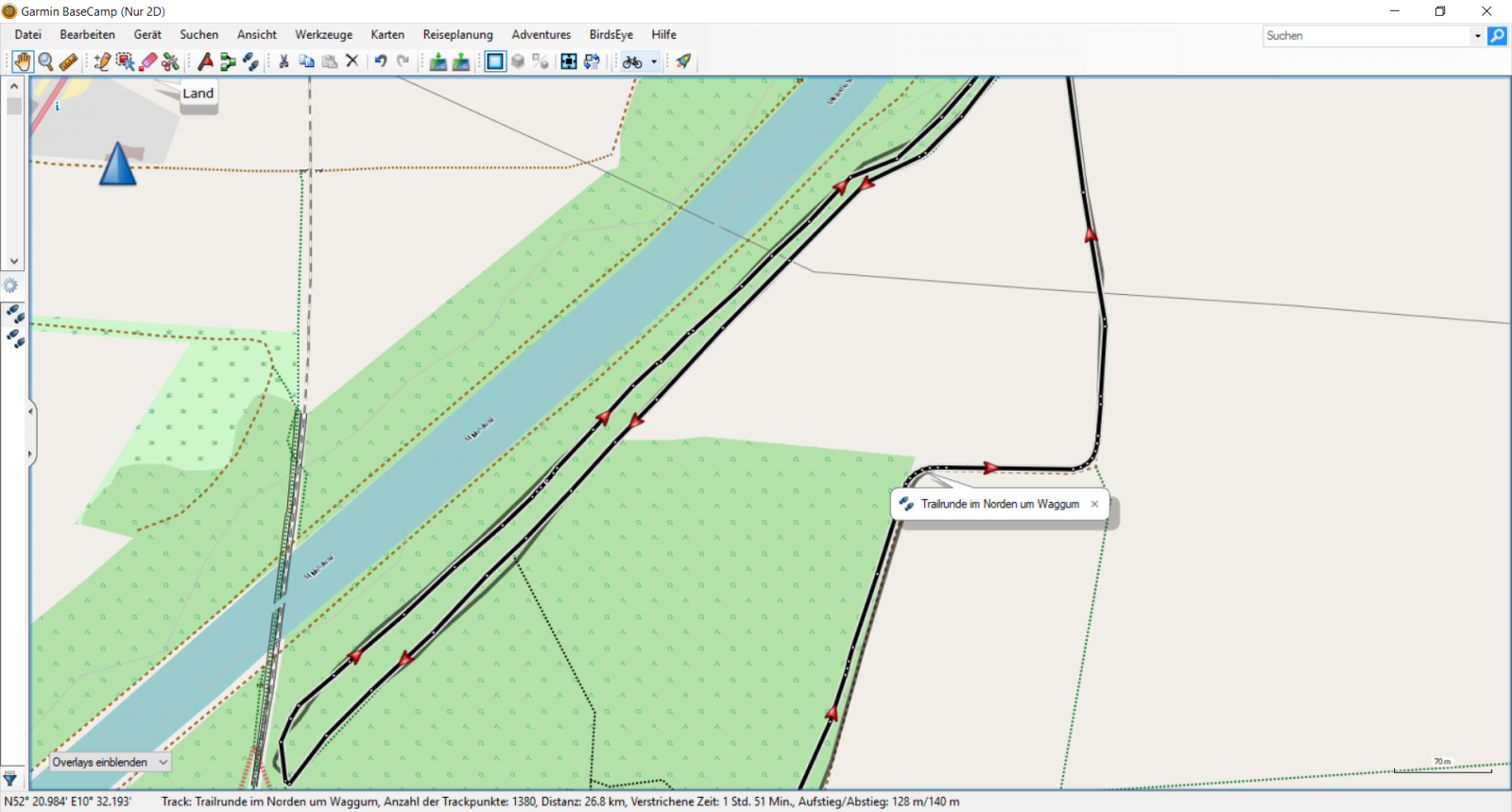Toggle the 2D map view button
Viewport: 1512px width, 812px height.
[x=495, y=61]
